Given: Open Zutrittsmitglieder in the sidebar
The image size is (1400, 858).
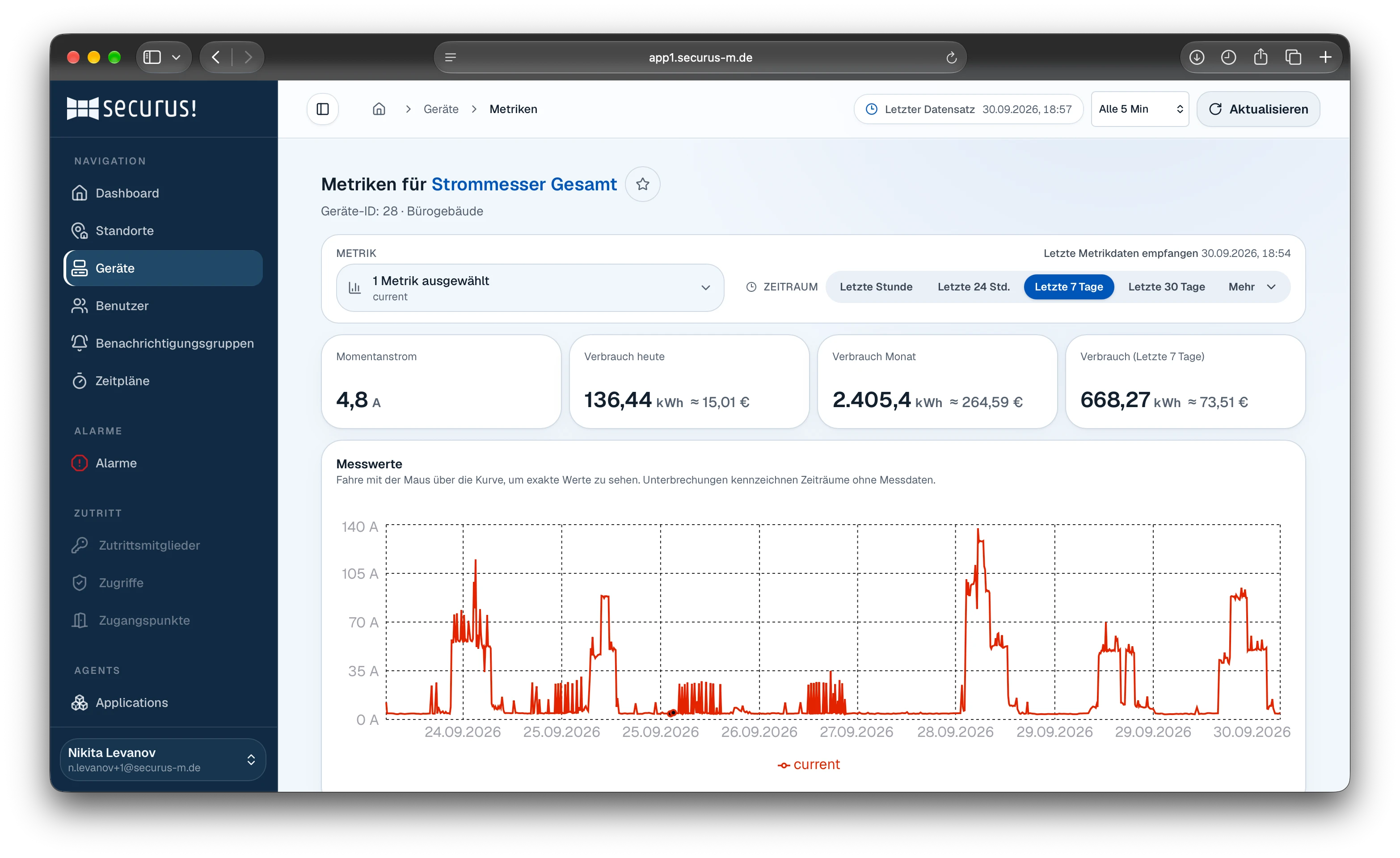Looking at the screenshot, I should pyautogui.click(x=163, y=546).
